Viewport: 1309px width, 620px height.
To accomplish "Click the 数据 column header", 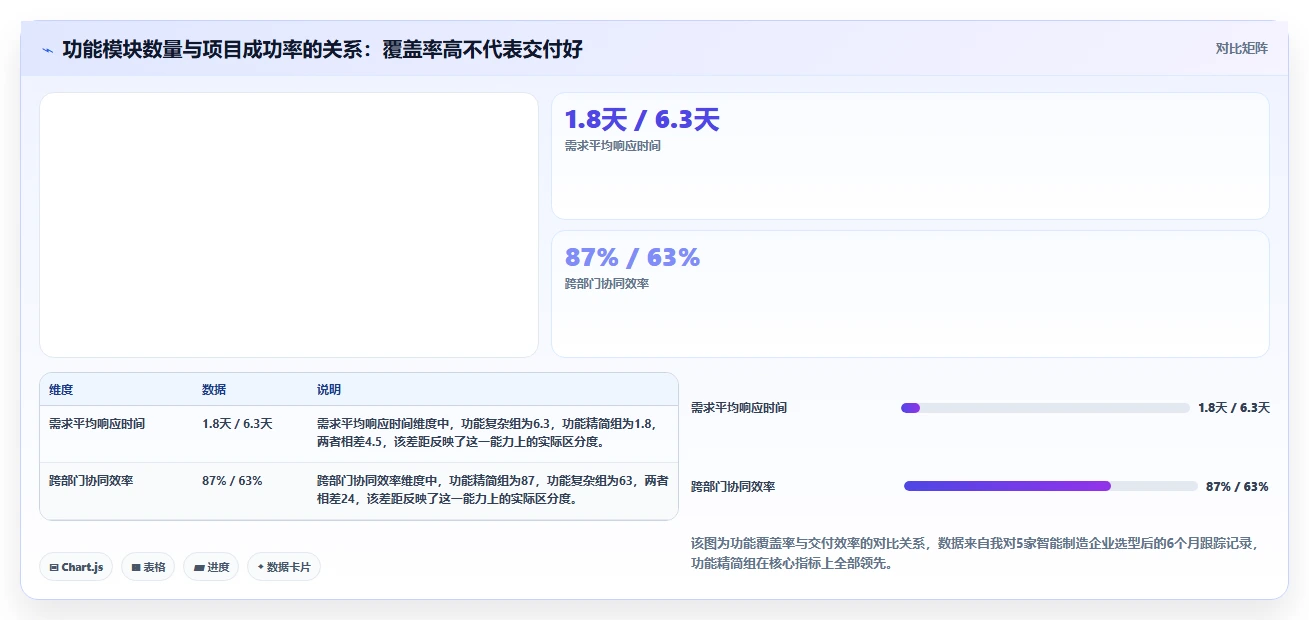I will (214, 390).
